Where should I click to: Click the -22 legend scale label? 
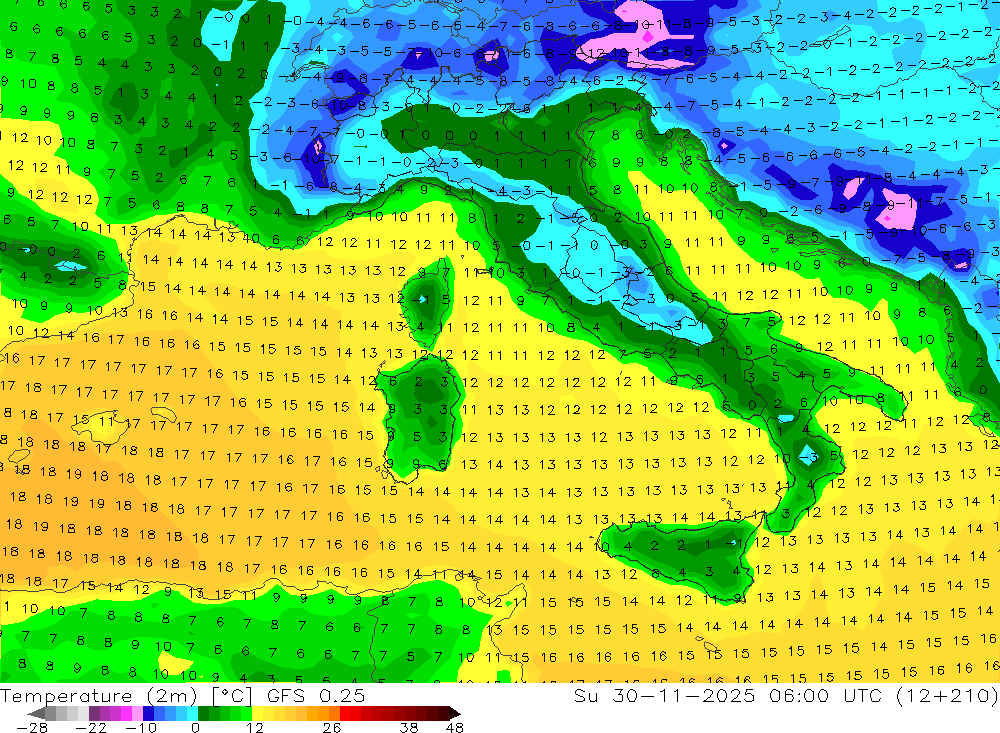(91, 728)
